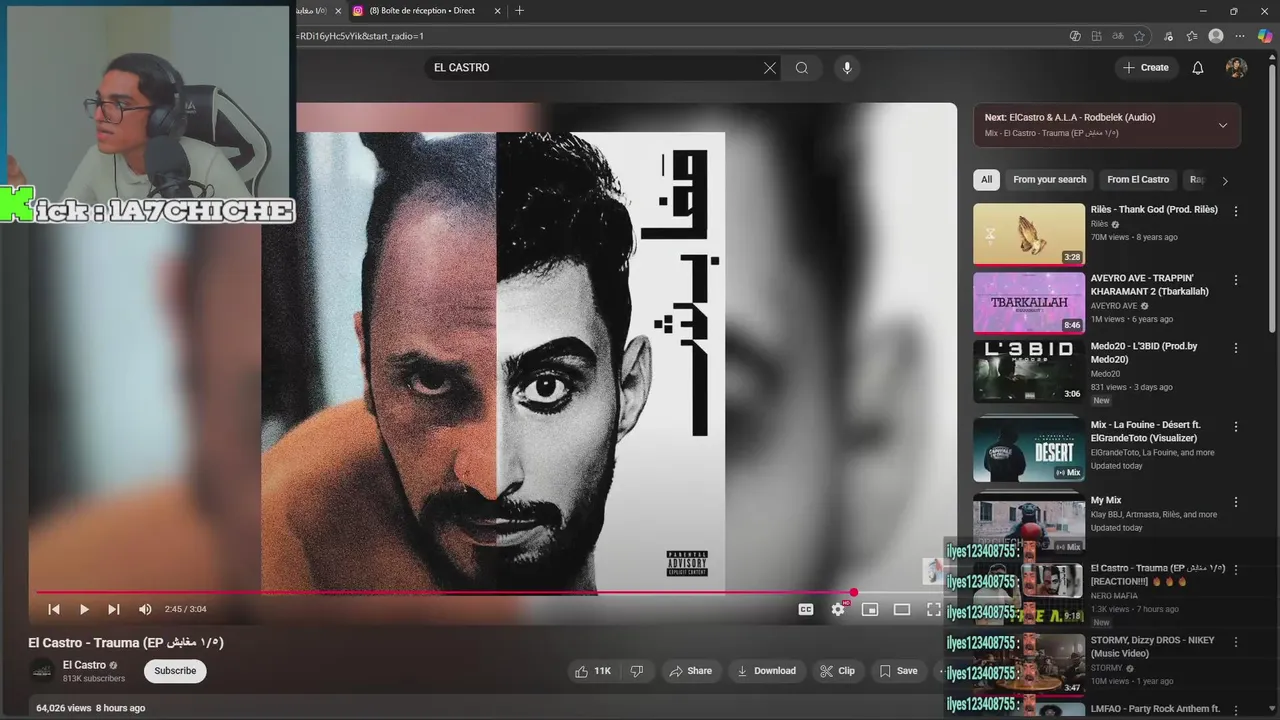1280x720 pixels.
Task: Switch to the Boîte de réception Direct tab
Action: (422, 11)
